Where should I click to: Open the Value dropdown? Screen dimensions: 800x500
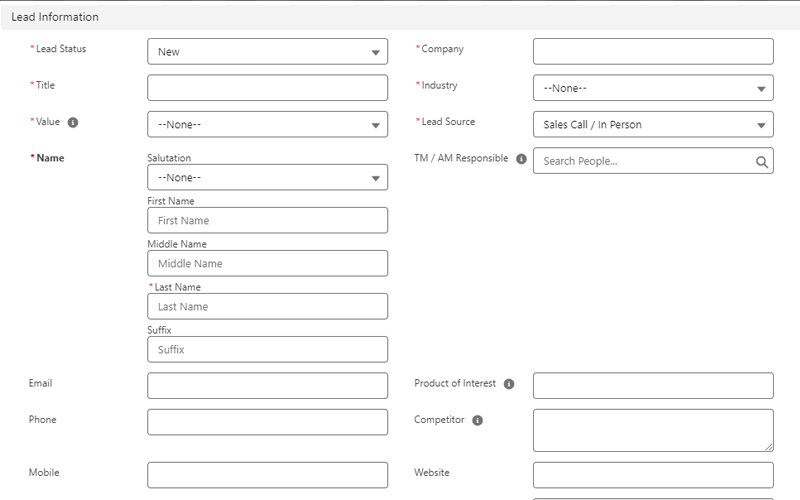(x=267, y=125)
